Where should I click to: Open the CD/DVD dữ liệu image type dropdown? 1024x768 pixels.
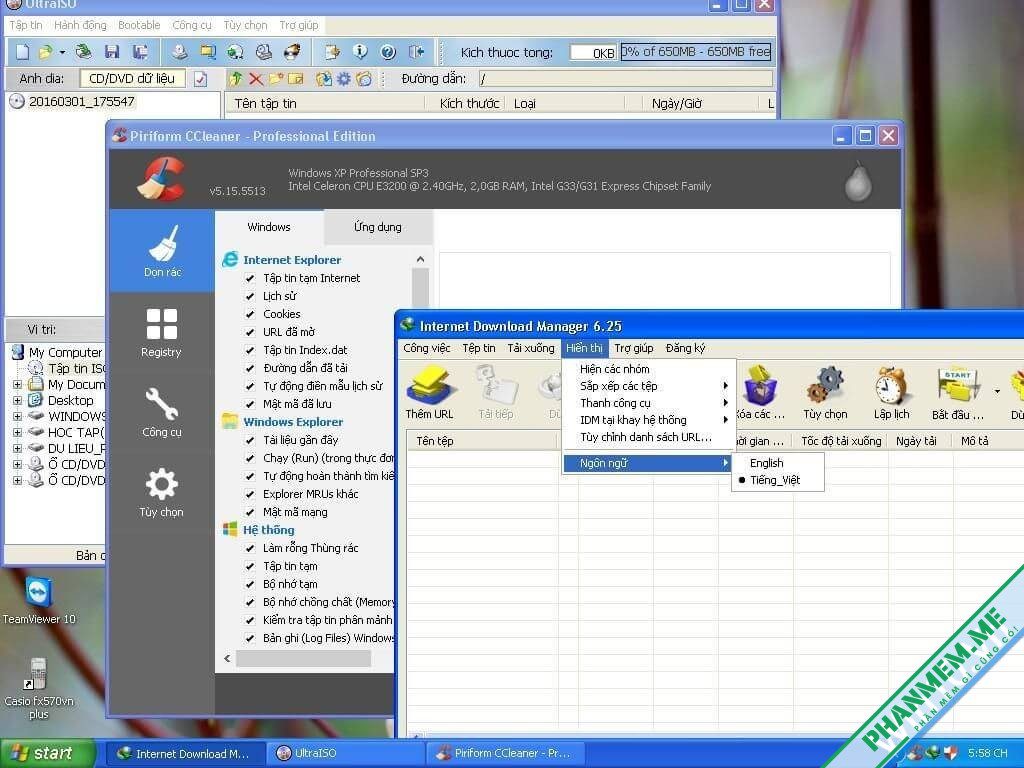132,79
